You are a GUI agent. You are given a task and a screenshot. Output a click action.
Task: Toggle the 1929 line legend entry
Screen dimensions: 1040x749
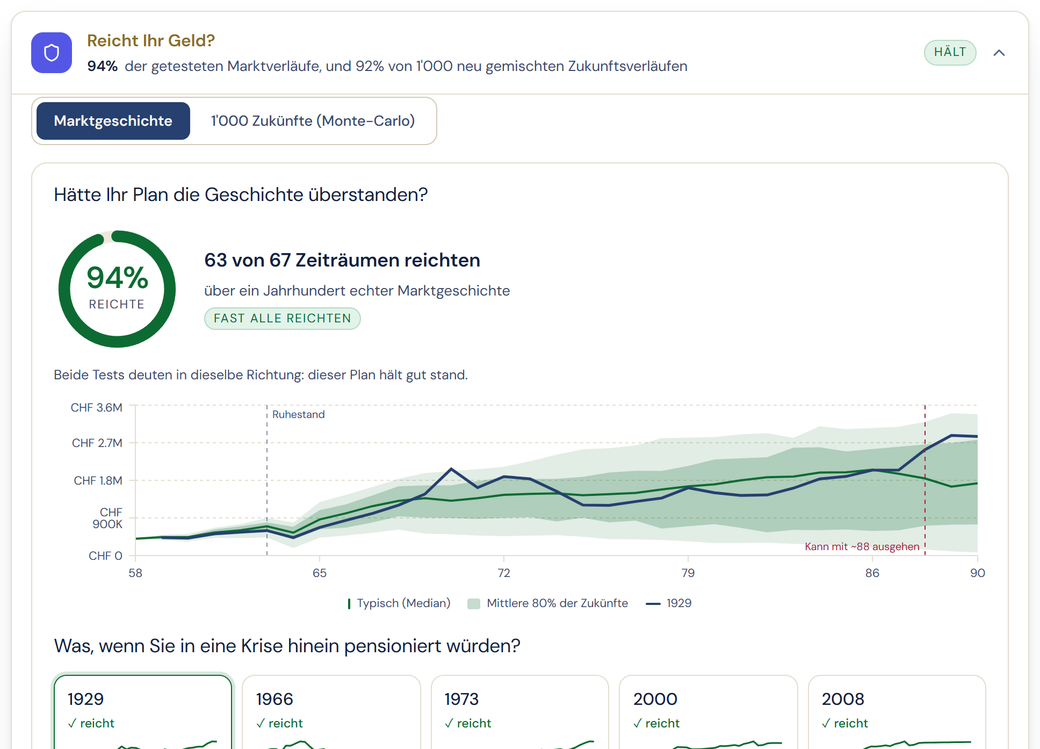tap(669, 603)
